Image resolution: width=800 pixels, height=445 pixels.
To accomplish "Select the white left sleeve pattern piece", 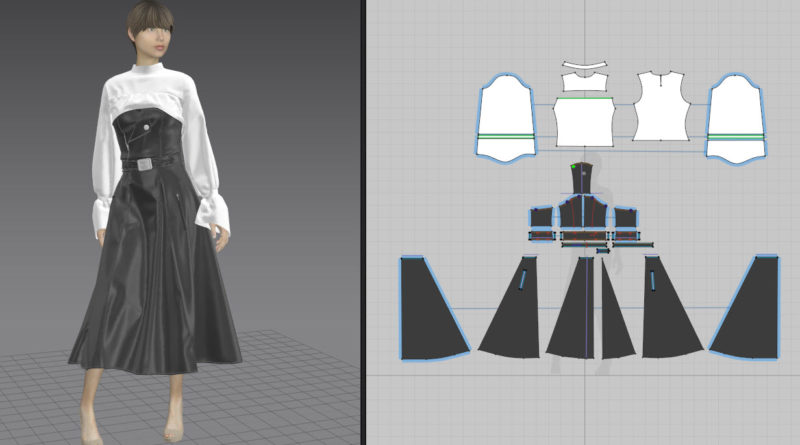I will point(506,117).
